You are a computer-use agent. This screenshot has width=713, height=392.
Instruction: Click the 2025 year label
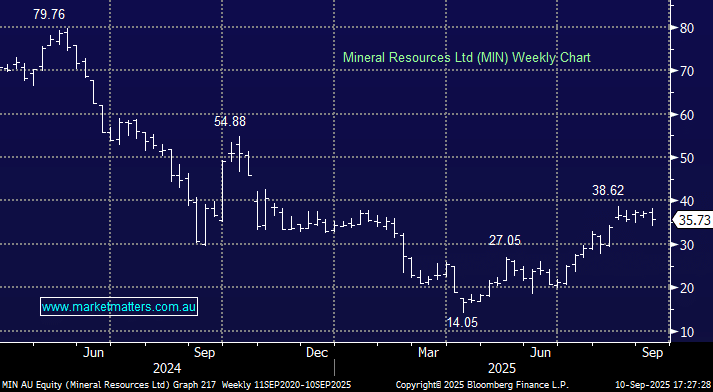(x=502, y=368)
